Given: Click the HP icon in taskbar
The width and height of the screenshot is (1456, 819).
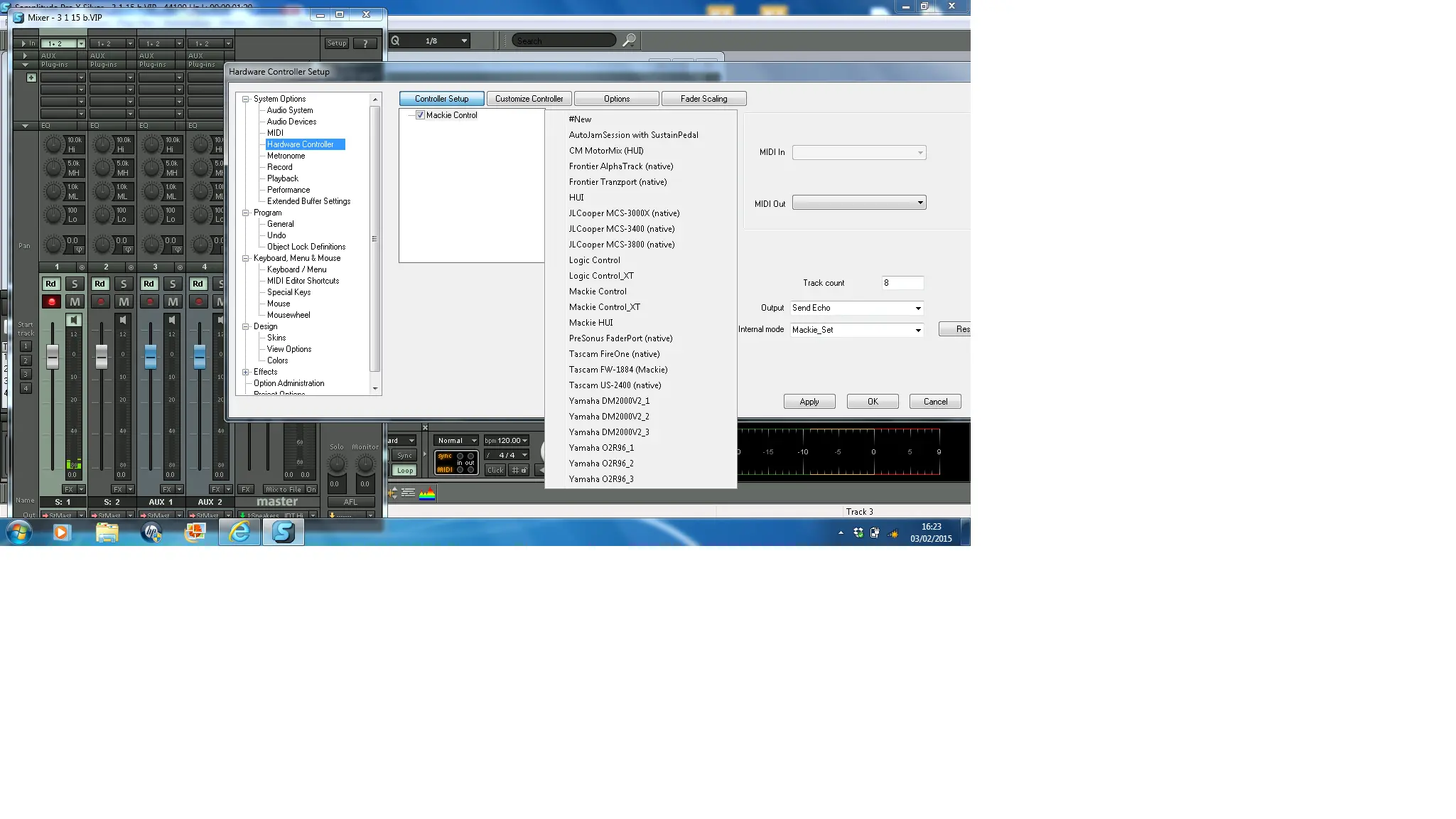Looking at the screenshot, I should click(151, 532).
